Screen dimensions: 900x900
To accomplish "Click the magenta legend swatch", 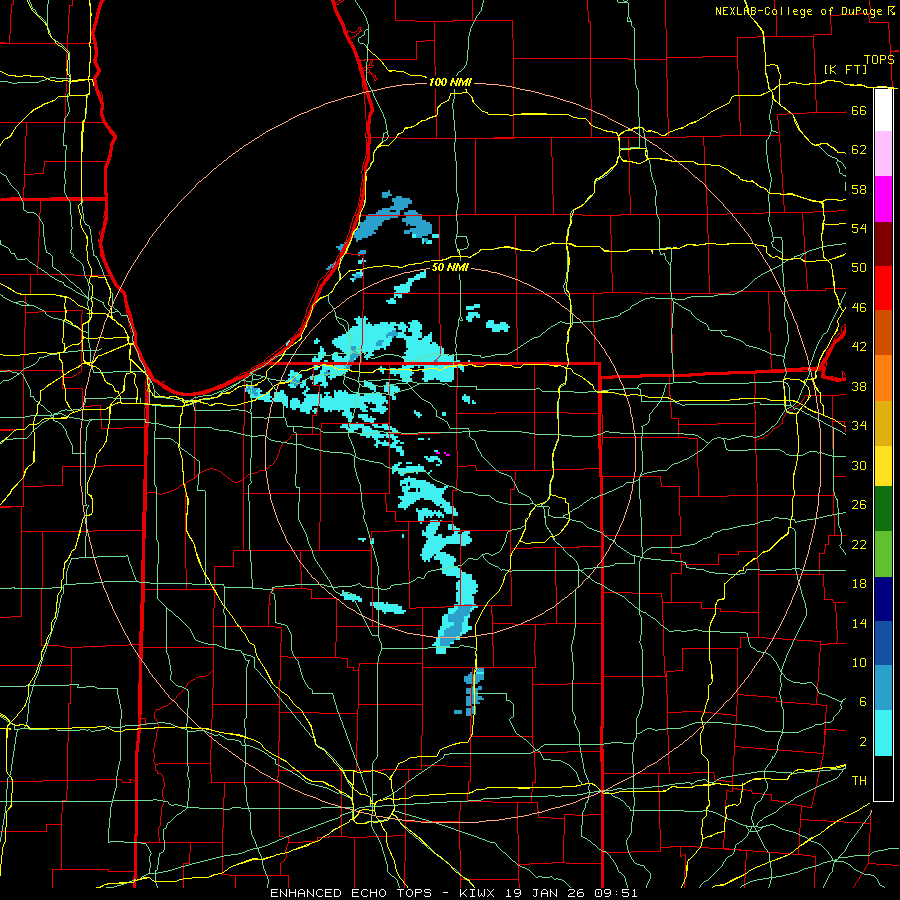I will coord(883,199).
